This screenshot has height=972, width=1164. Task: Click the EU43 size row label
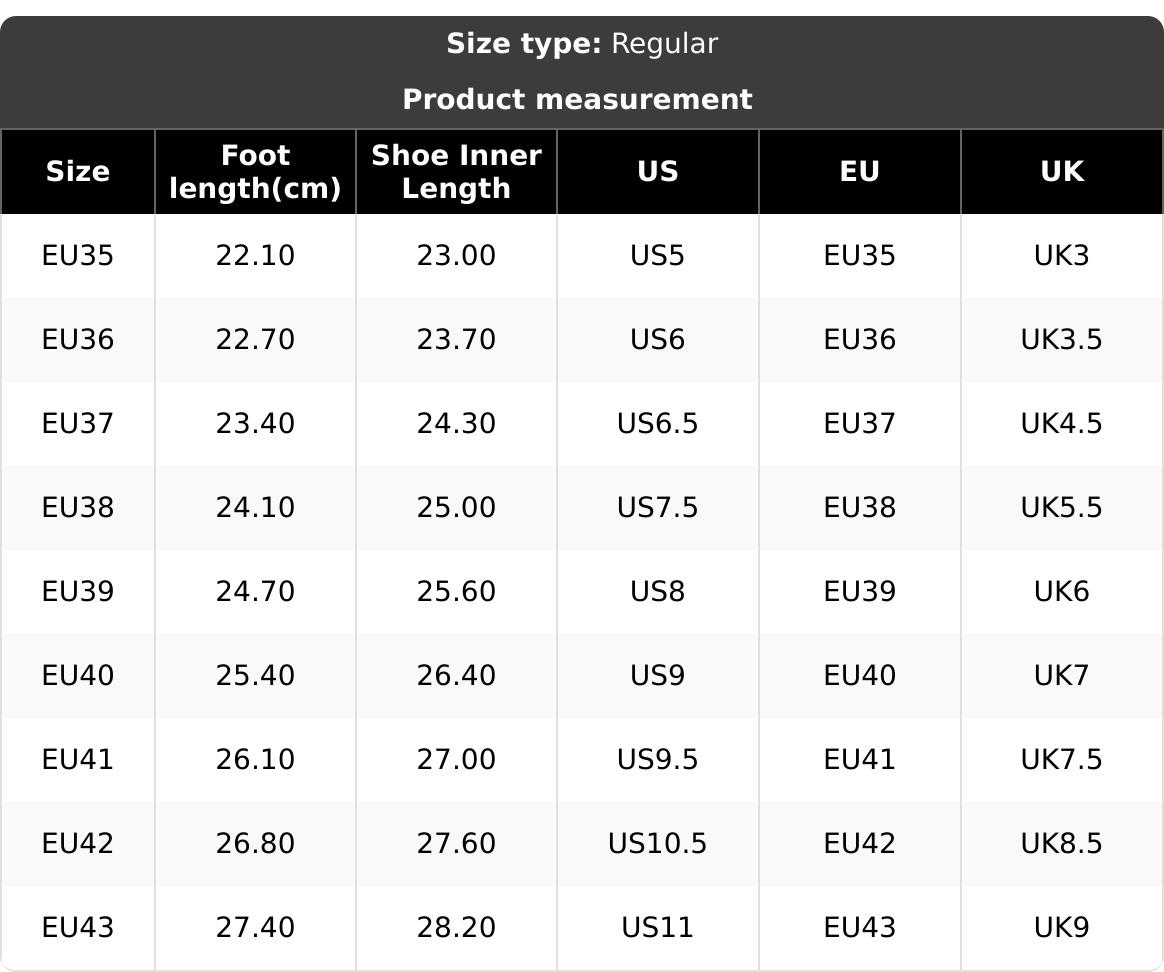pos(77,928)
